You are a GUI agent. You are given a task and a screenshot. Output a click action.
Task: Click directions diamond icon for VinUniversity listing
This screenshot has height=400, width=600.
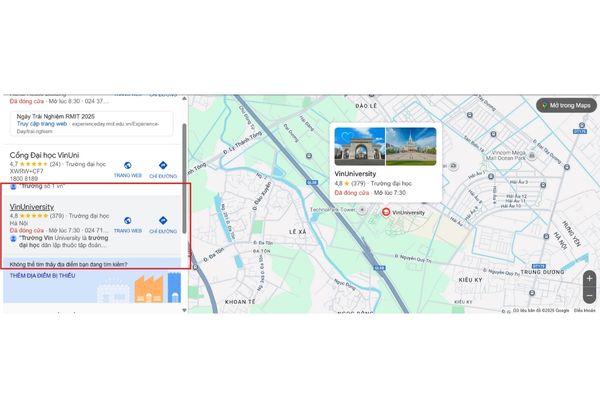click(163, 220)
